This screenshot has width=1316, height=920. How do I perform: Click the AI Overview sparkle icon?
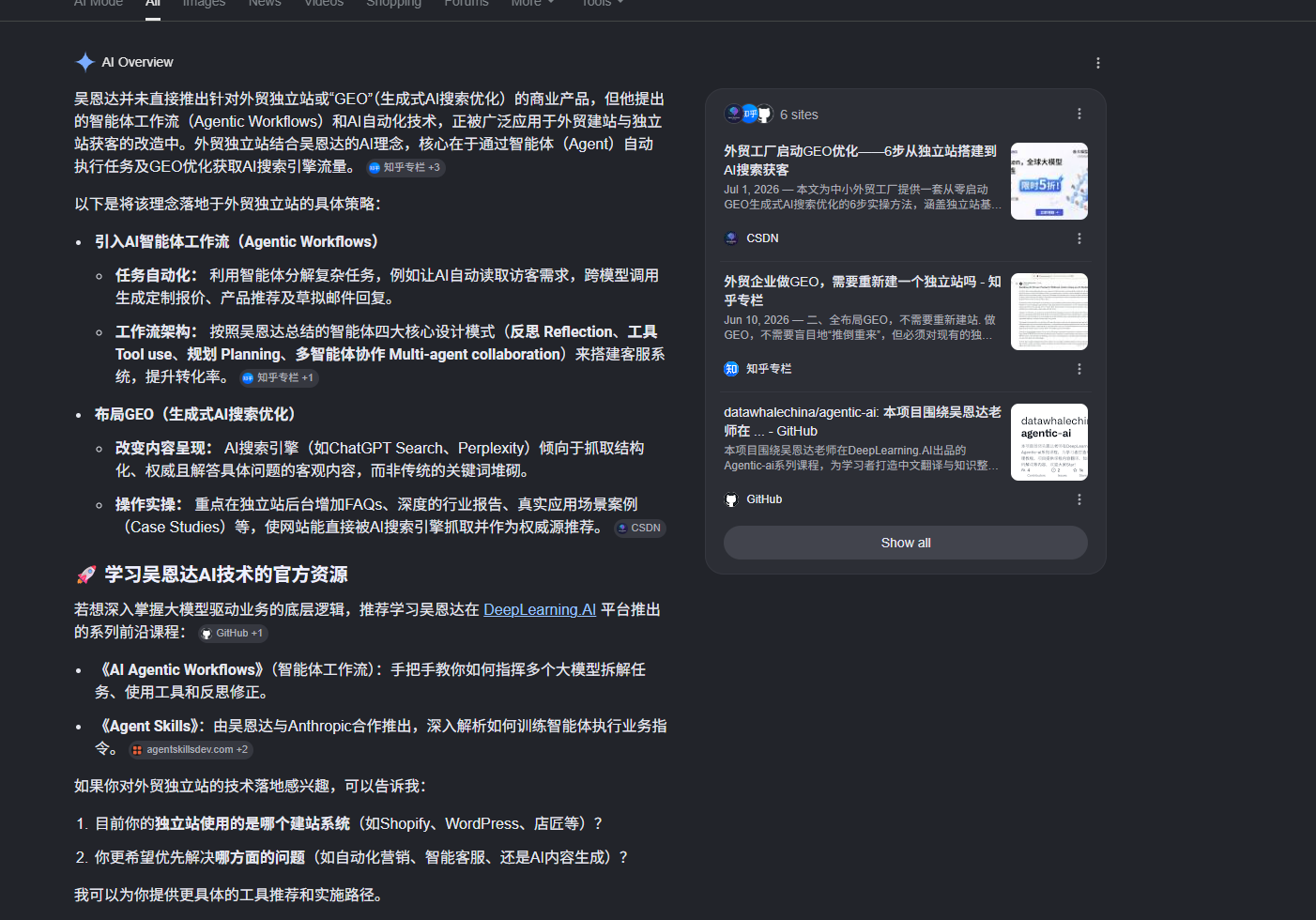pos(84,62)
